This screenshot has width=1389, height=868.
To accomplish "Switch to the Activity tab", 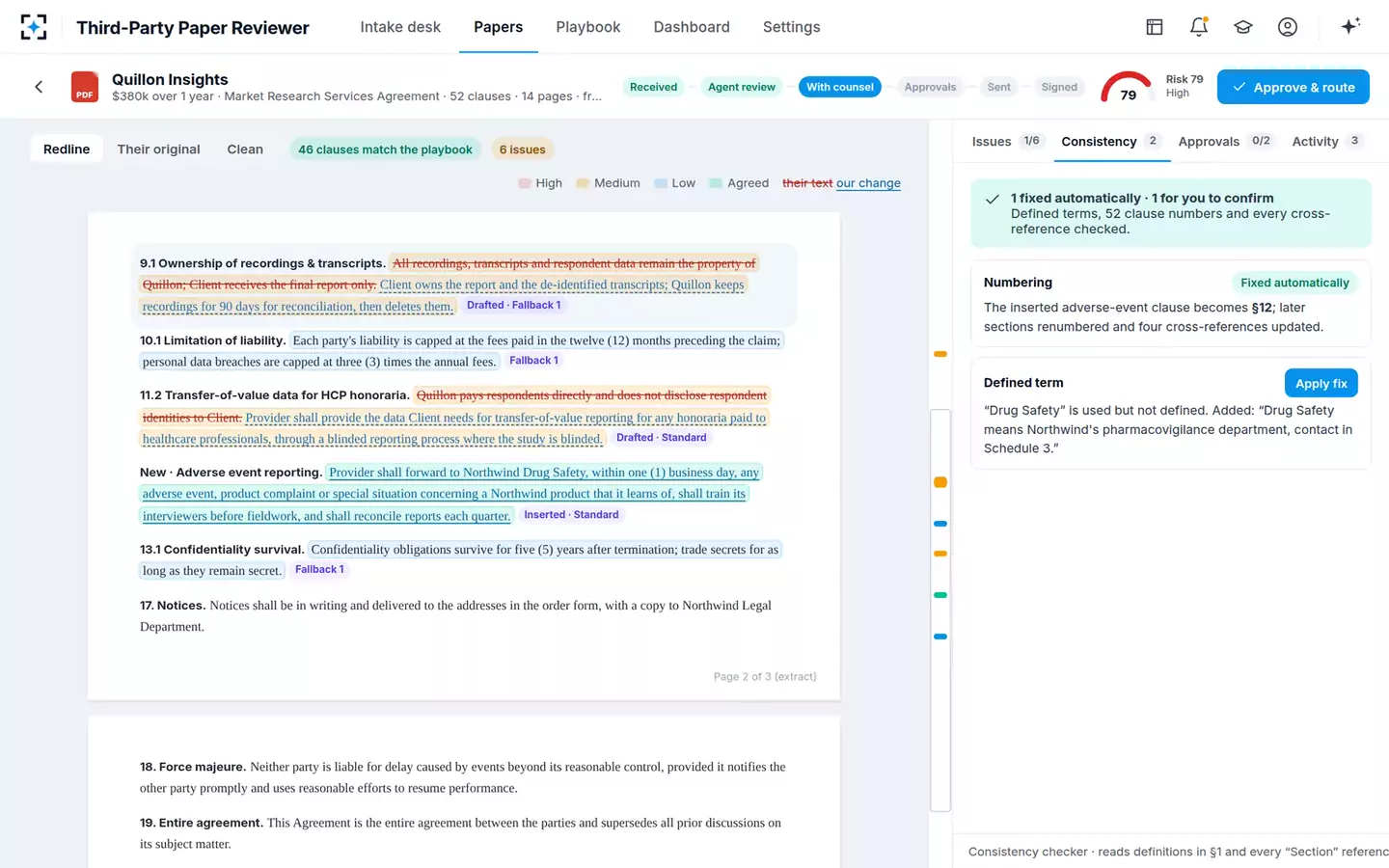I will click(1326, 141).
